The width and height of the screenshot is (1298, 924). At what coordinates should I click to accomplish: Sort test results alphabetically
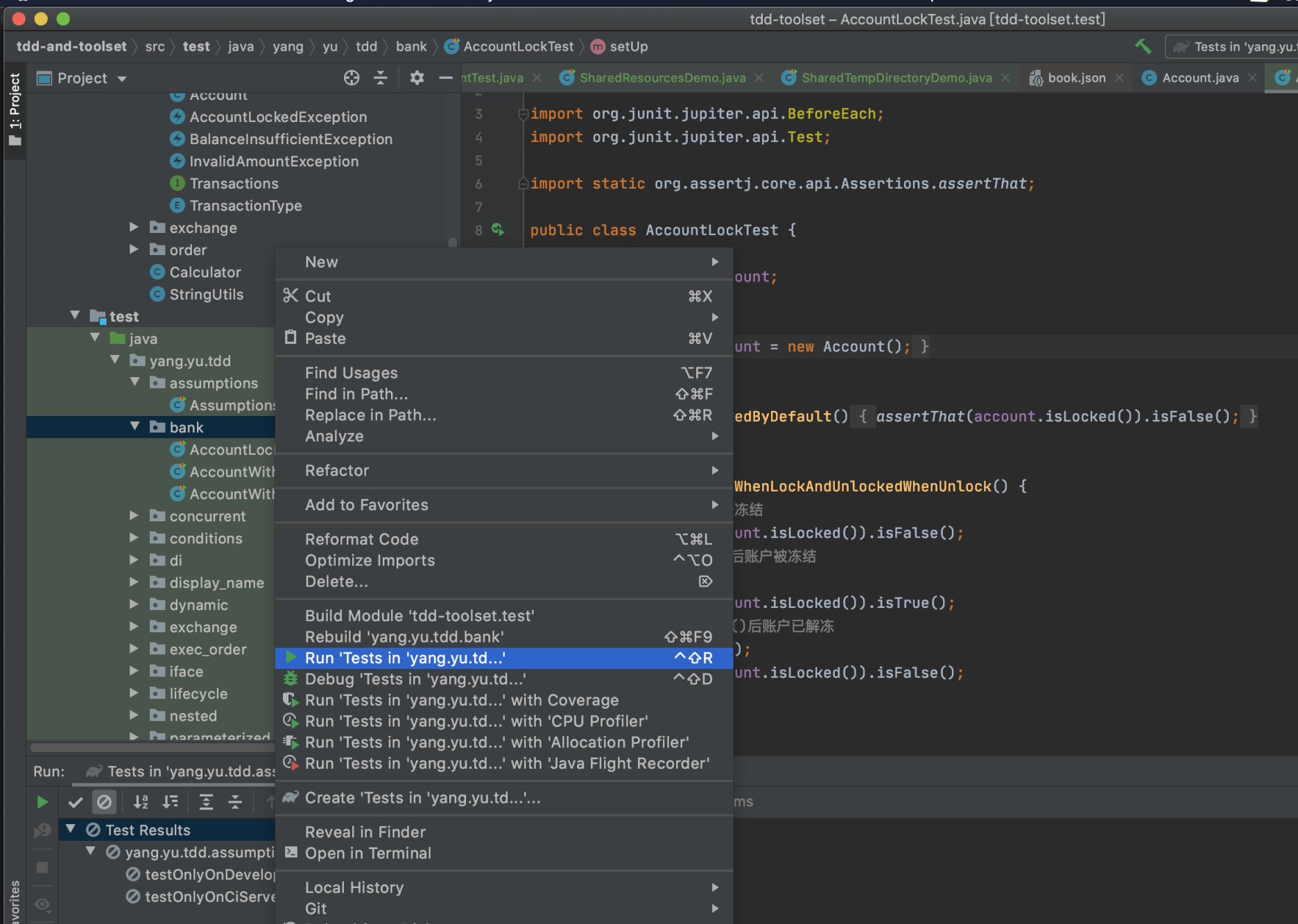pyautogui.click(x=141, y=802)
